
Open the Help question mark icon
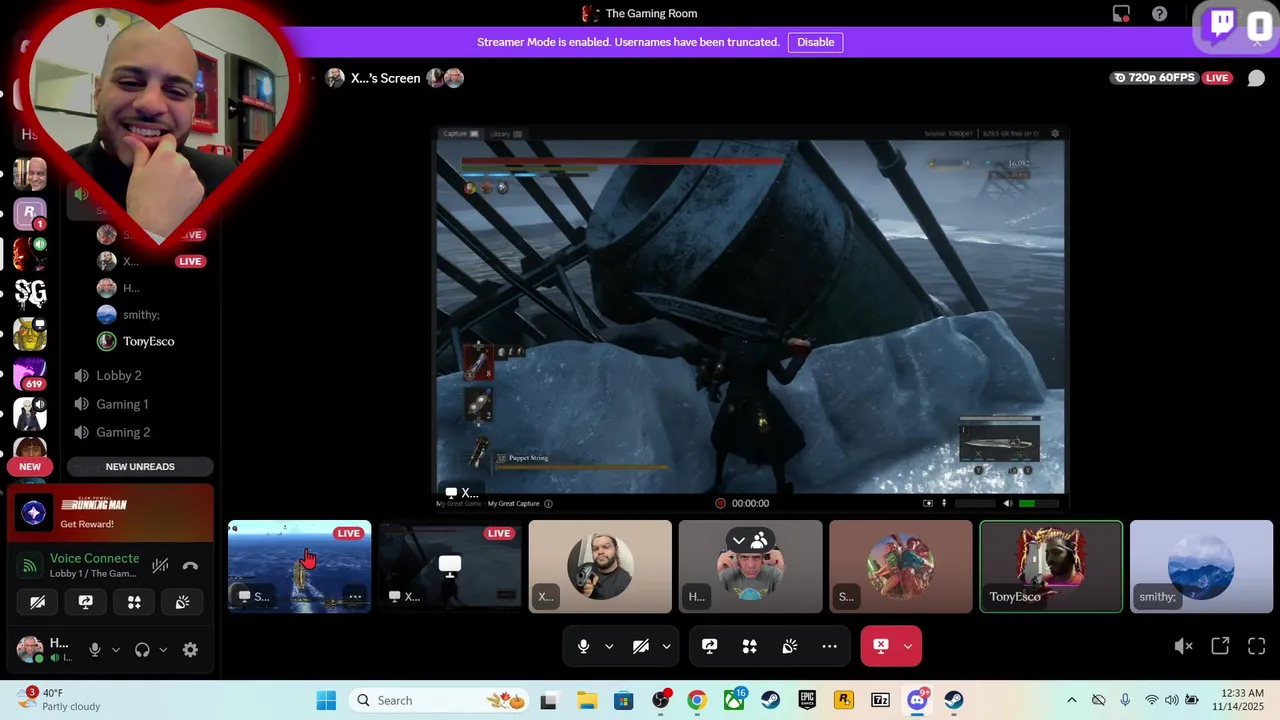1159,14
